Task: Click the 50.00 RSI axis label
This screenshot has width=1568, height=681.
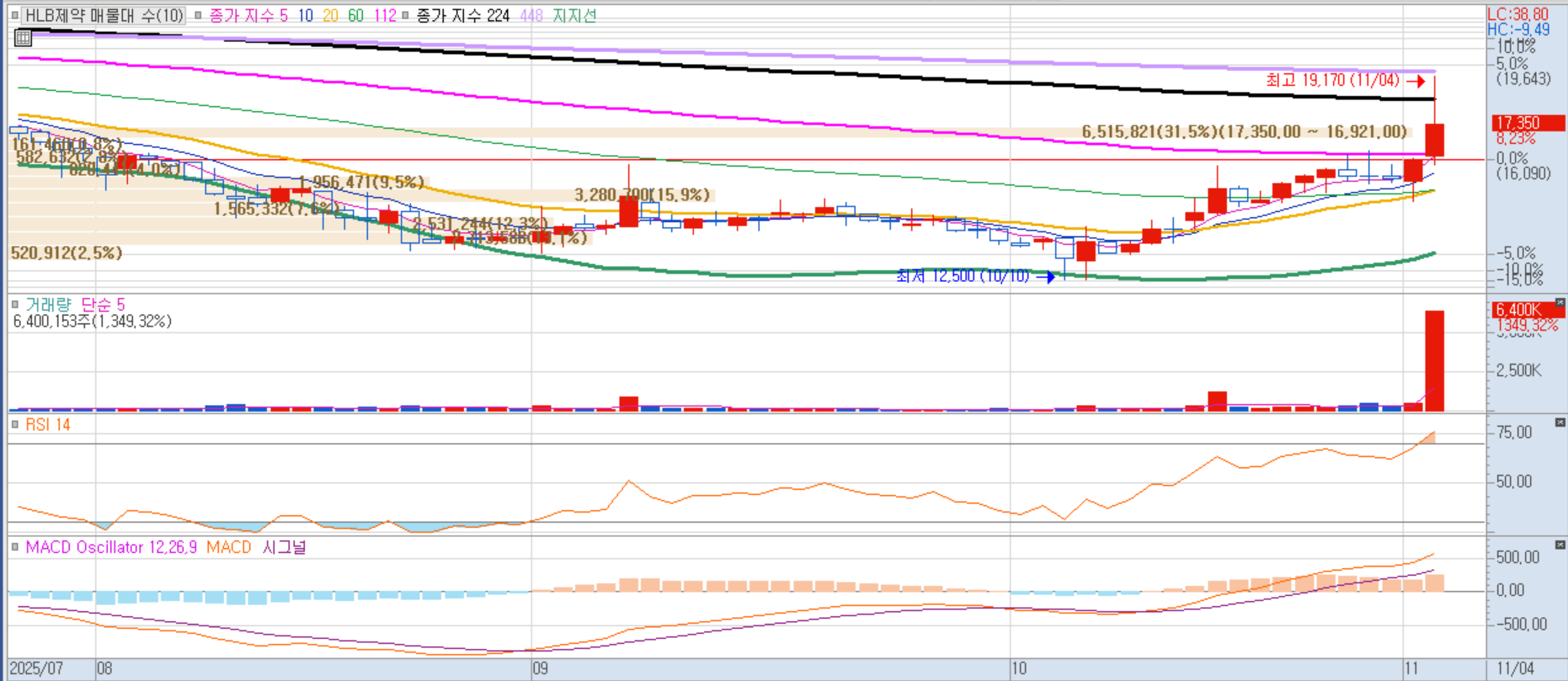Action: coord(1514,481)
